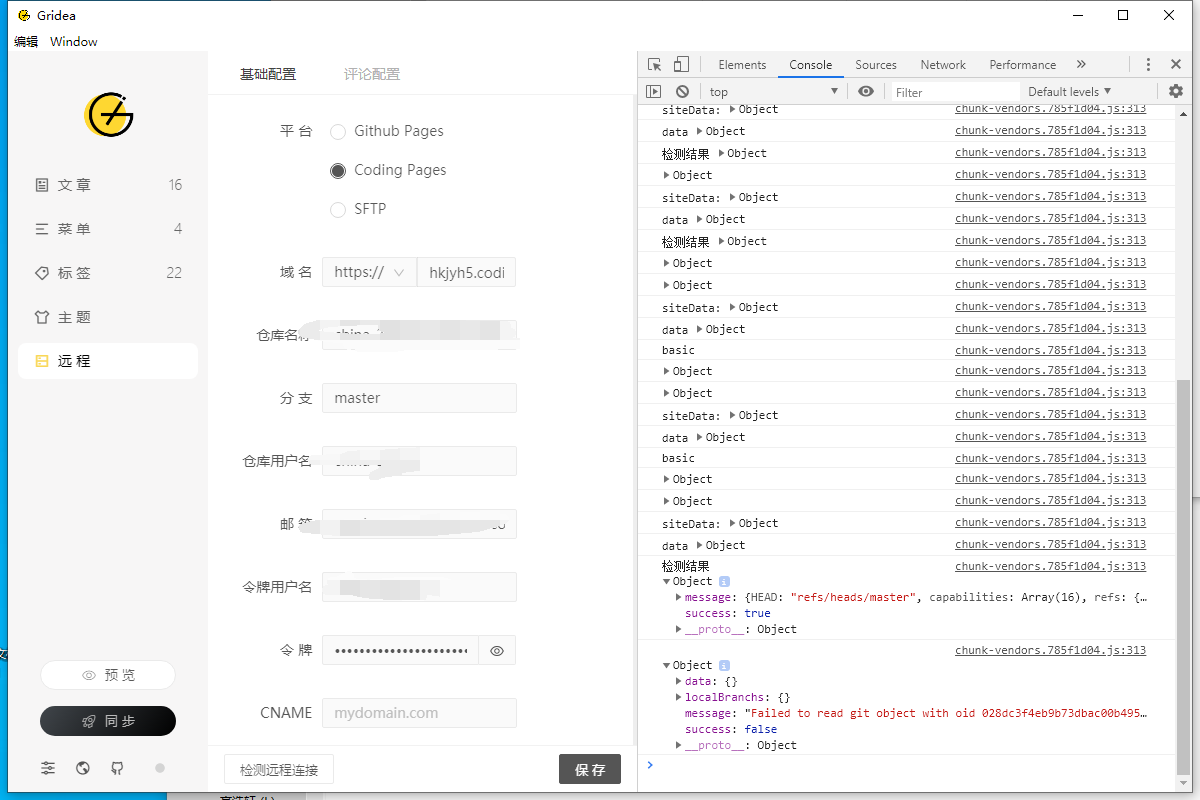This screenshot has height=800, width=1200.
Task: Switch to the 评论配置 tab
Action: 371,73
